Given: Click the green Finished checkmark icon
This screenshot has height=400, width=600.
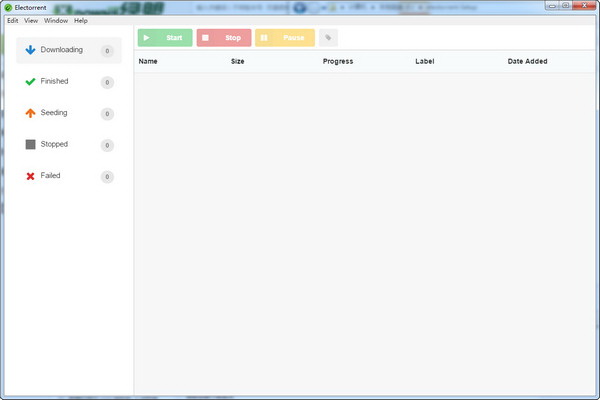Looking at the screenshot, I should (30, 81).
